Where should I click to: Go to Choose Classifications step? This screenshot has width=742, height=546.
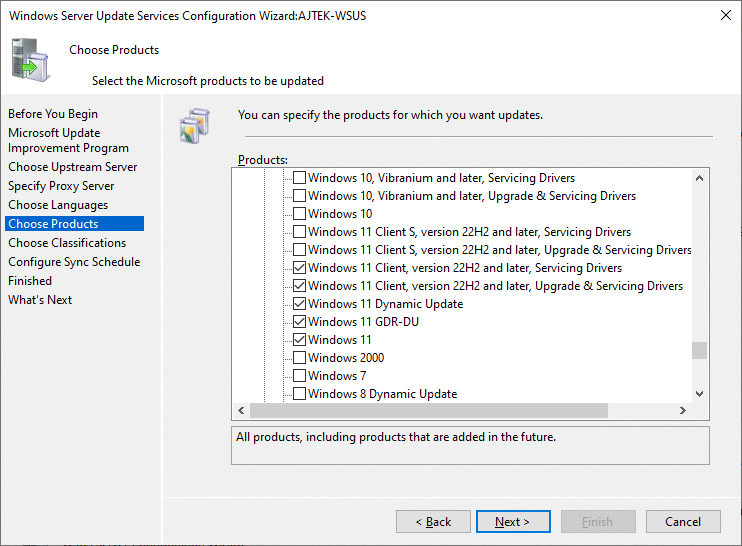click(67, 243)
